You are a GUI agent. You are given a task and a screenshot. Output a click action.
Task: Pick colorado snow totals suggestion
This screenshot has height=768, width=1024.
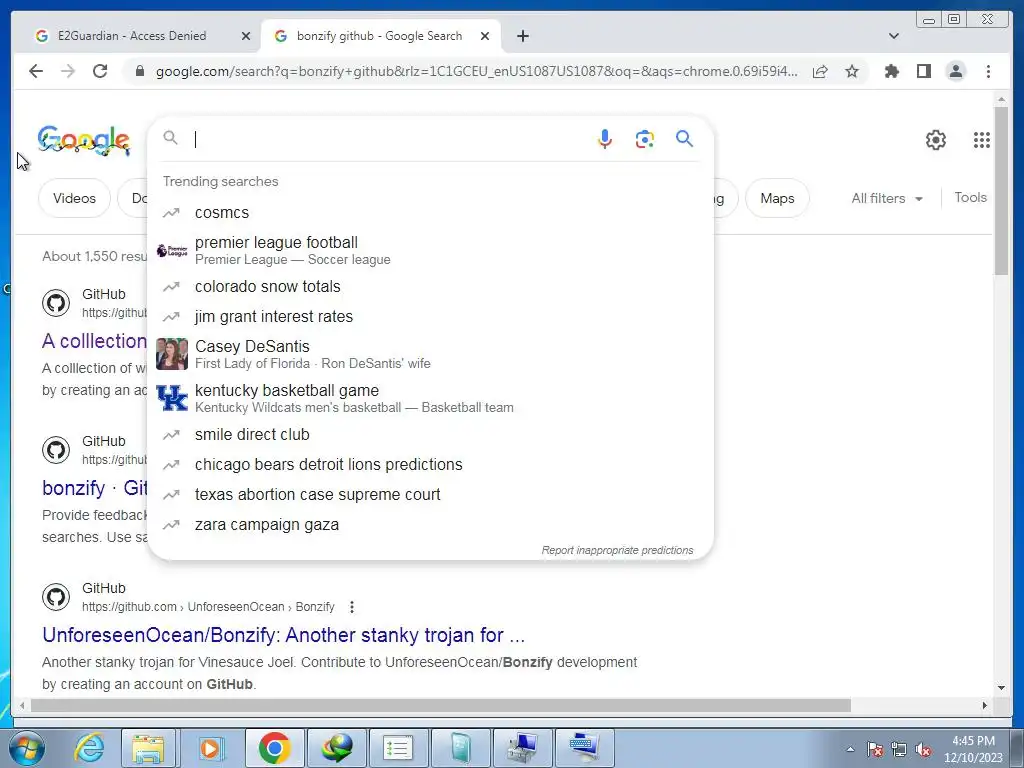[431, 286]
